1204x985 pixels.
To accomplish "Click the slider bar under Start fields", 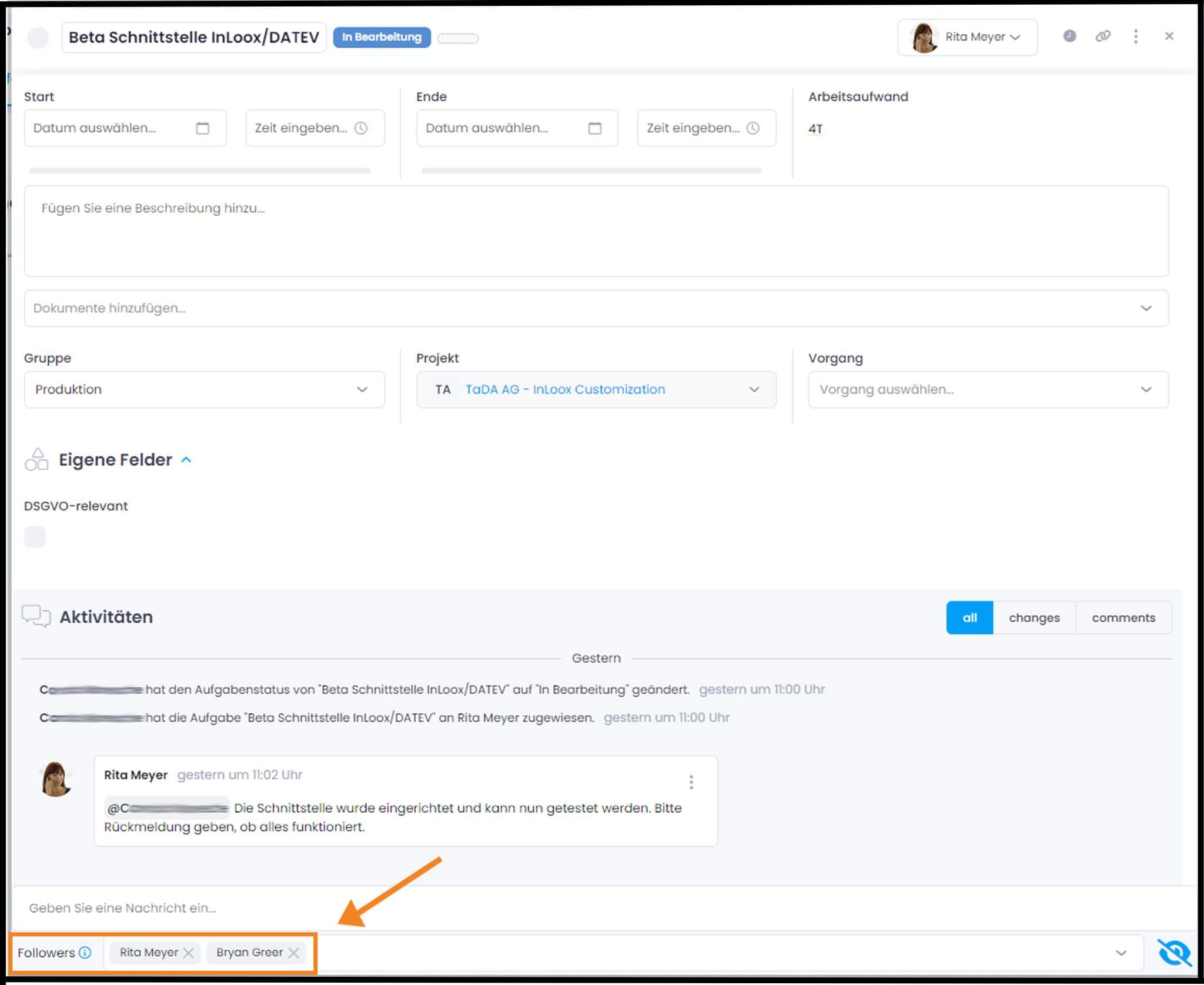I will (200, 171).
